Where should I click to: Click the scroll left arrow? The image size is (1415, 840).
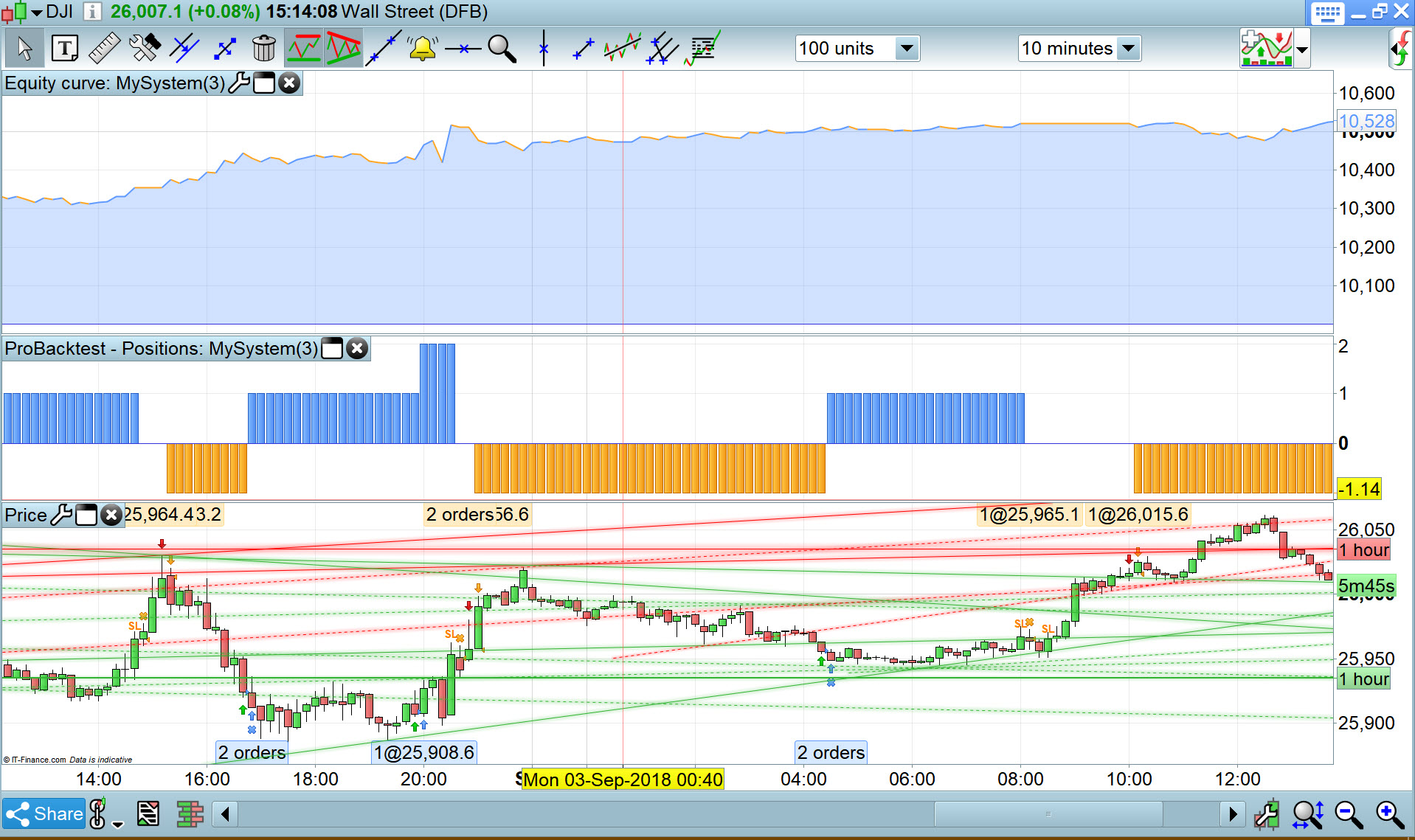point(225,814)
